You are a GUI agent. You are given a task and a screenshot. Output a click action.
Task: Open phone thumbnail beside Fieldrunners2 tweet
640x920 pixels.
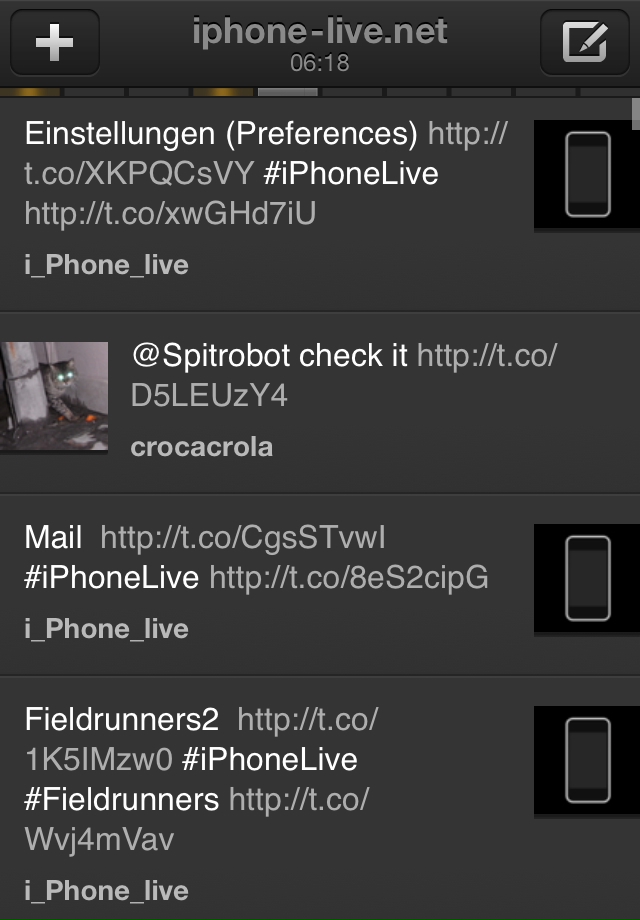(587, 760)
